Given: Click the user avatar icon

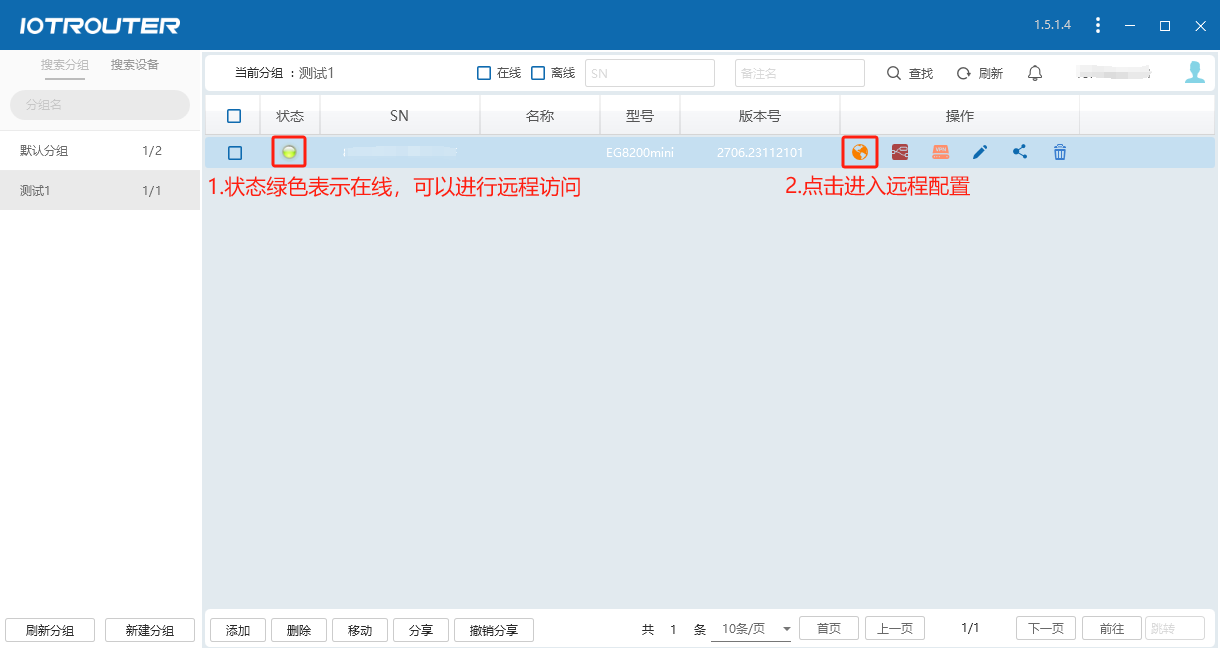Looking at the screenshot, I should point(1196,72).
